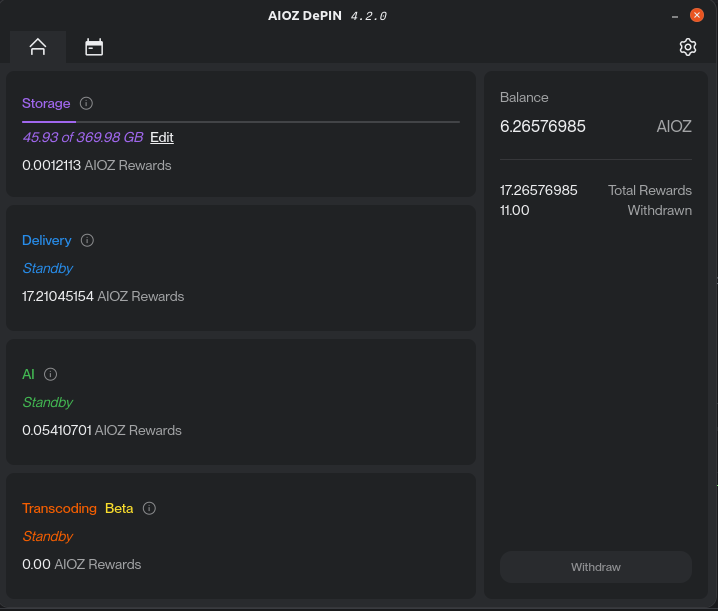Screen dimensions: 718x611
Task: Click the AI Standby status
Action: [x=48, y=403]
